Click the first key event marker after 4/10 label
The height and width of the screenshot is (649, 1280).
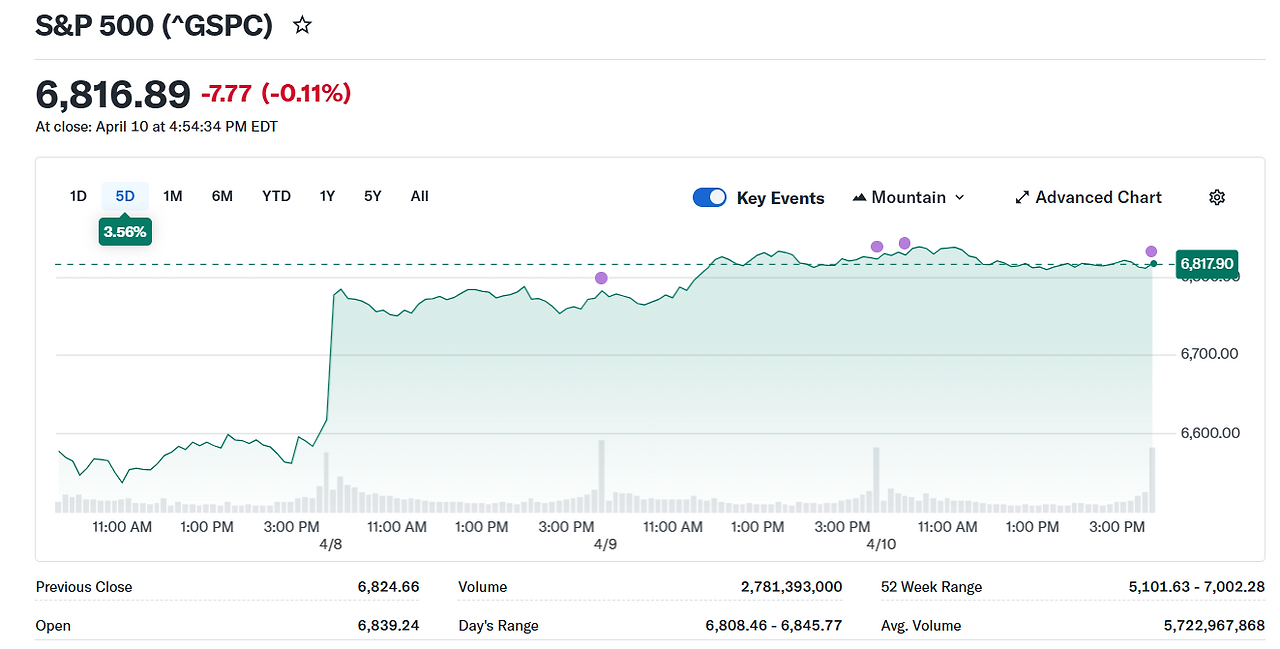(877, 247)
